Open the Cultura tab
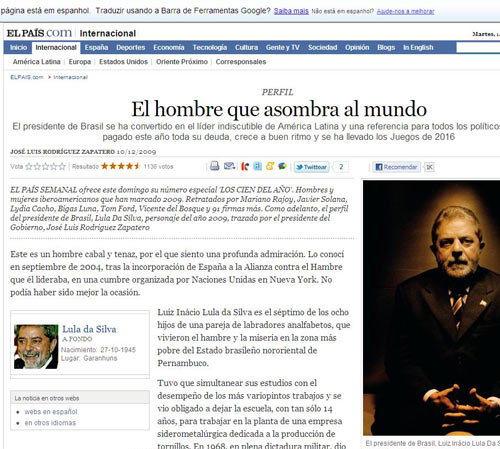The width and height of the screenshot is (500, 449). [x=246, y=48]
